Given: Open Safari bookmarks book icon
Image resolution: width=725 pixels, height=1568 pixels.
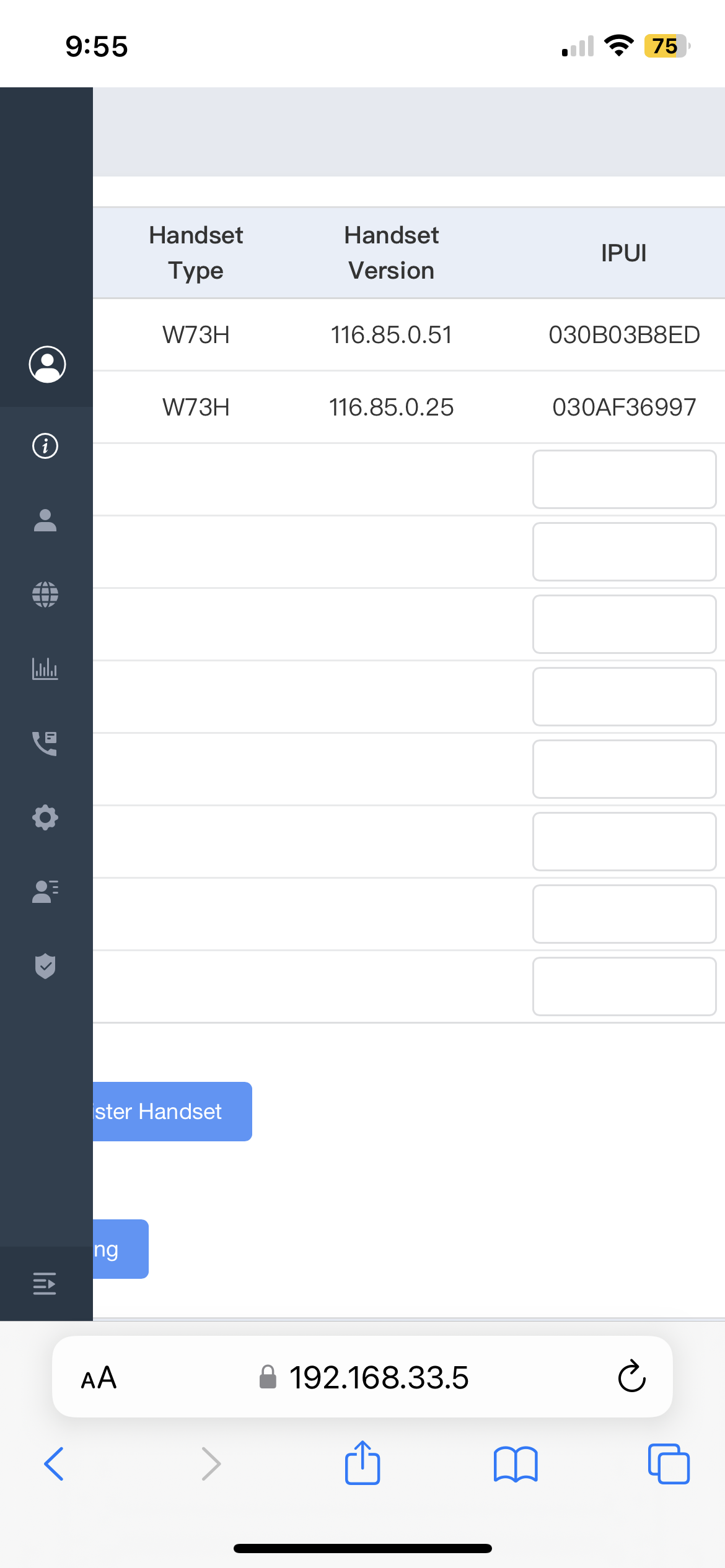Looking at the screenshot, I should tap(516, 1465).
